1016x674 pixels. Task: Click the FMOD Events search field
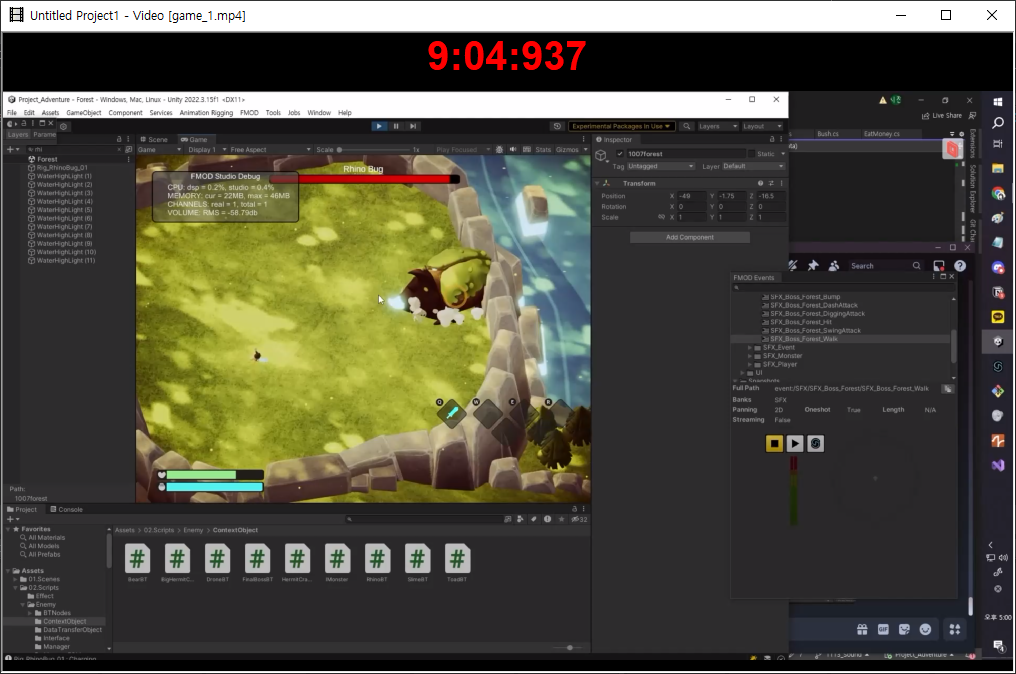tap(844, 287)
